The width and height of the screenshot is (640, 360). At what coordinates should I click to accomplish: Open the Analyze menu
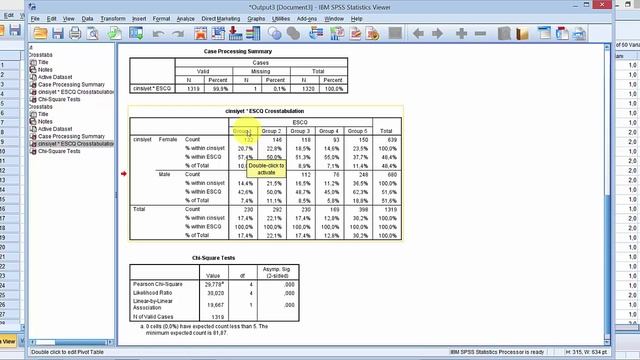pos(185,19)
